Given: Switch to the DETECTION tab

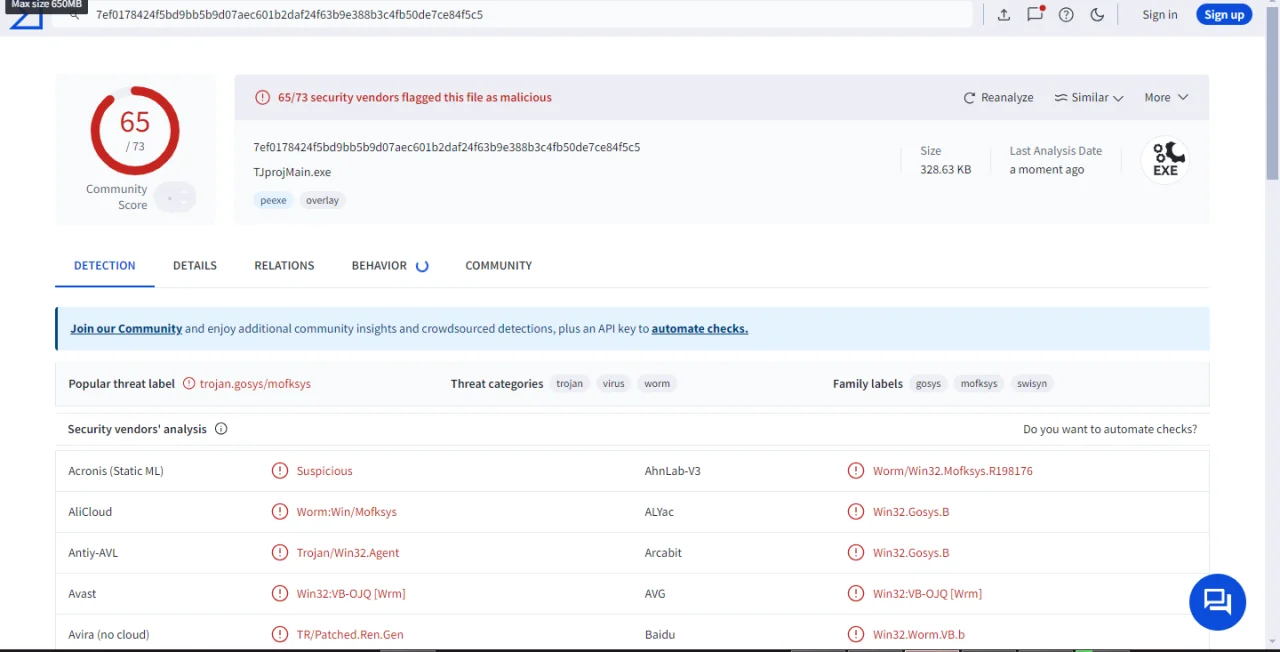Looking at the screenshot, I should pos(105,266).
